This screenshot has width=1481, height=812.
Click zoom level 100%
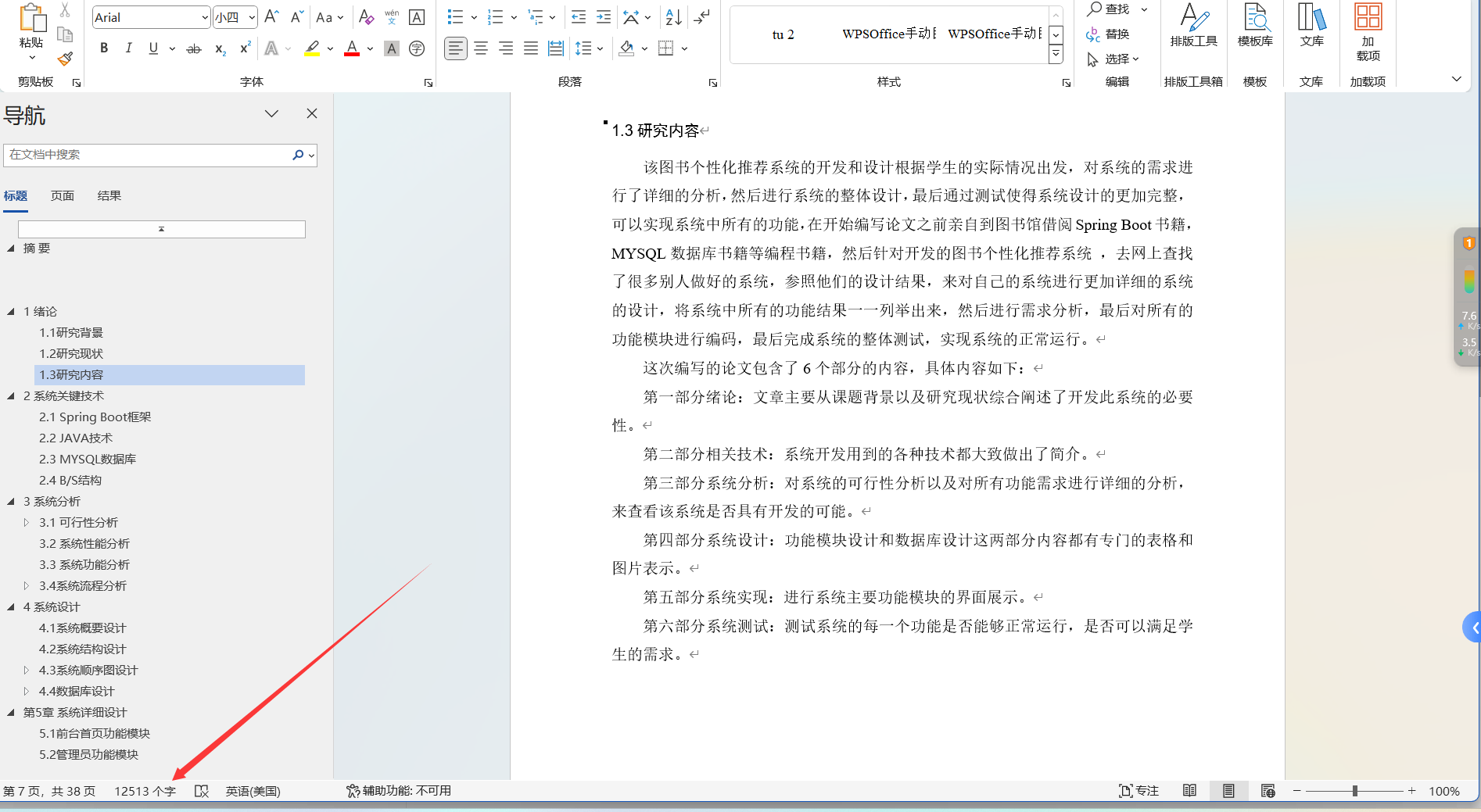tap(1443, 791)
